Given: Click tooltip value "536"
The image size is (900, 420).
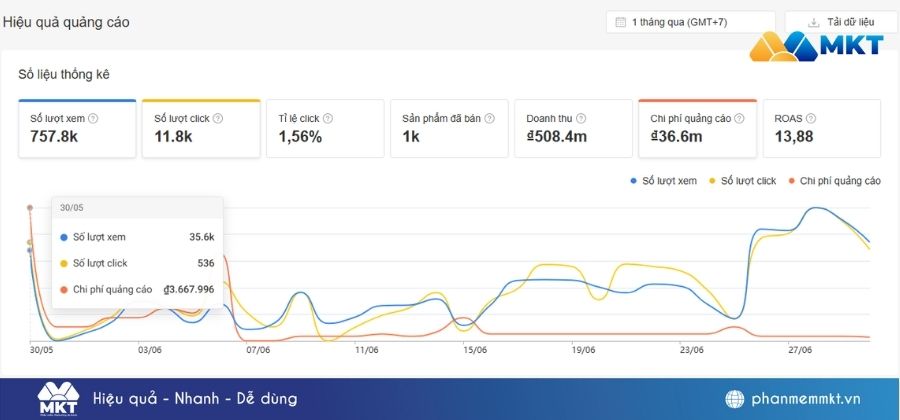Looking at the screenshot, I should pos(205,263).
